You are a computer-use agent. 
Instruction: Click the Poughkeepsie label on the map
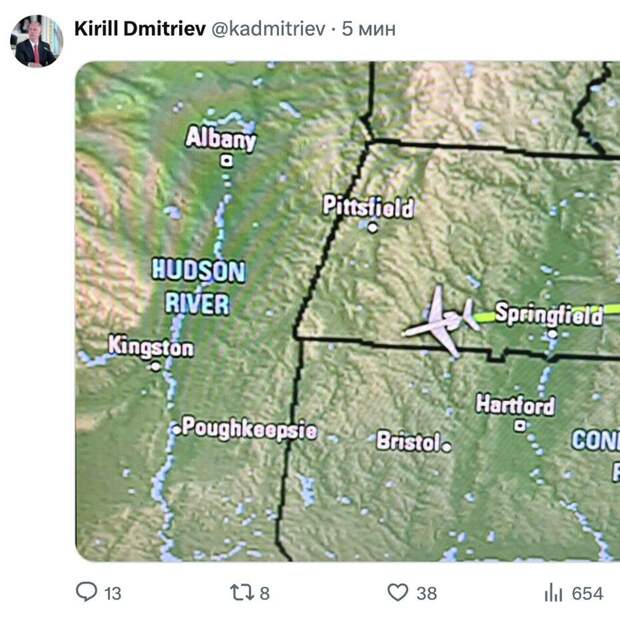(x=249, y=430)
